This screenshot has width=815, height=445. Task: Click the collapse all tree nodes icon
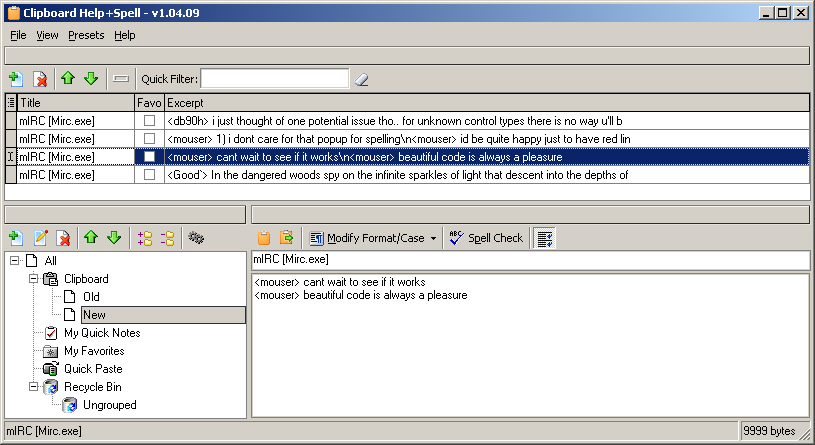(x=167, y=238)
